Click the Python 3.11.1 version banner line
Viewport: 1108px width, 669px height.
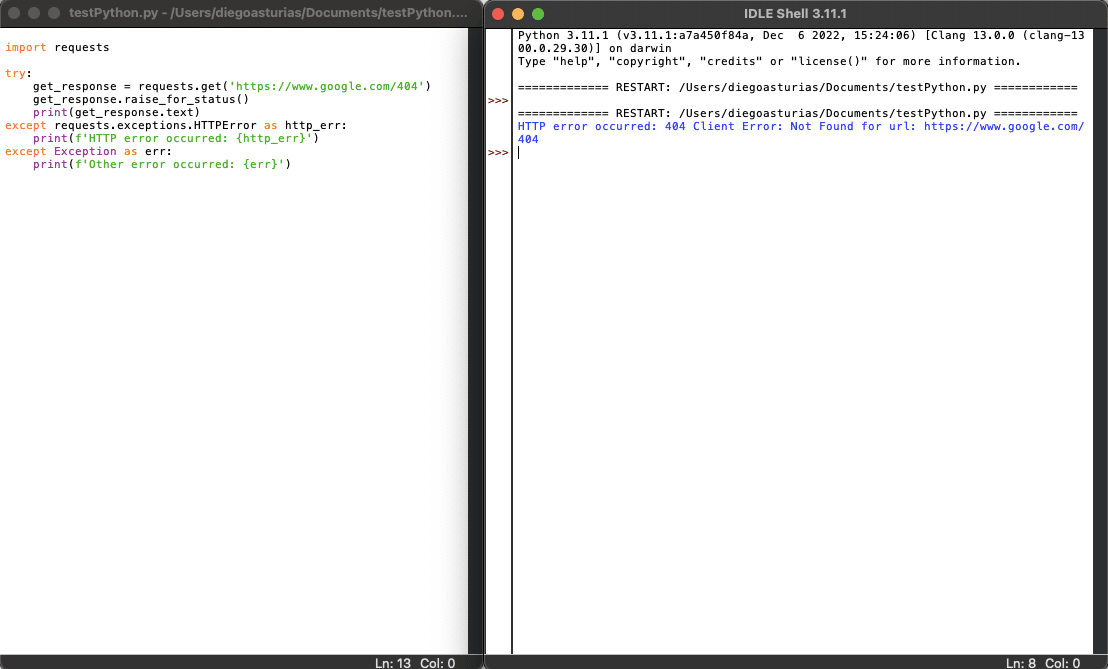(x=801, y=35)
